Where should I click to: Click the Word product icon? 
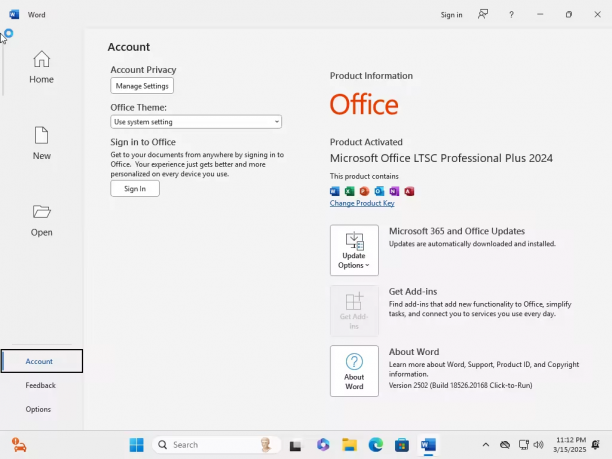[x=334, y=191]
